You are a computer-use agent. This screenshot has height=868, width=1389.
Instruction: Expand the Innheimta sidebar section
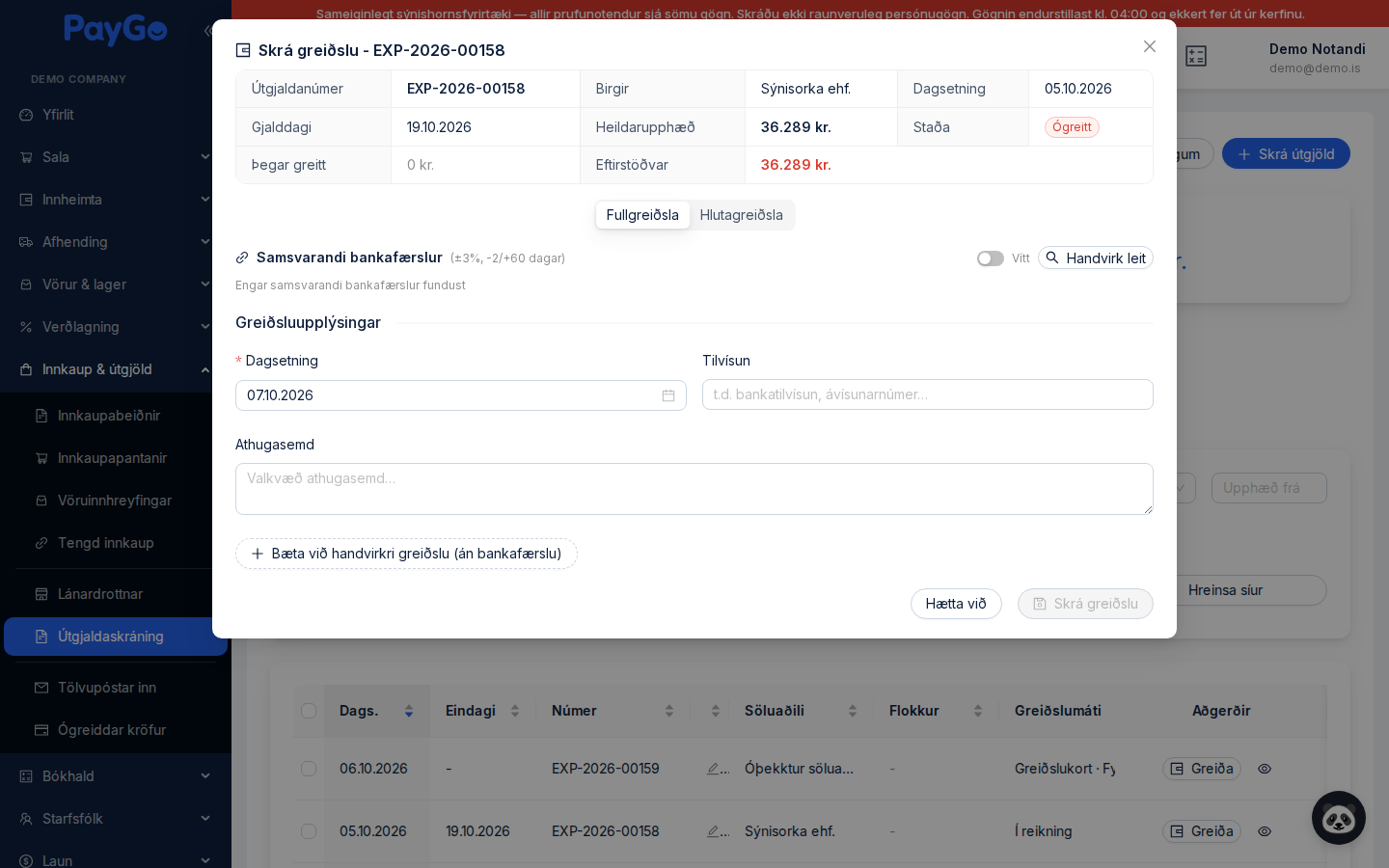[x=116, y=200]
